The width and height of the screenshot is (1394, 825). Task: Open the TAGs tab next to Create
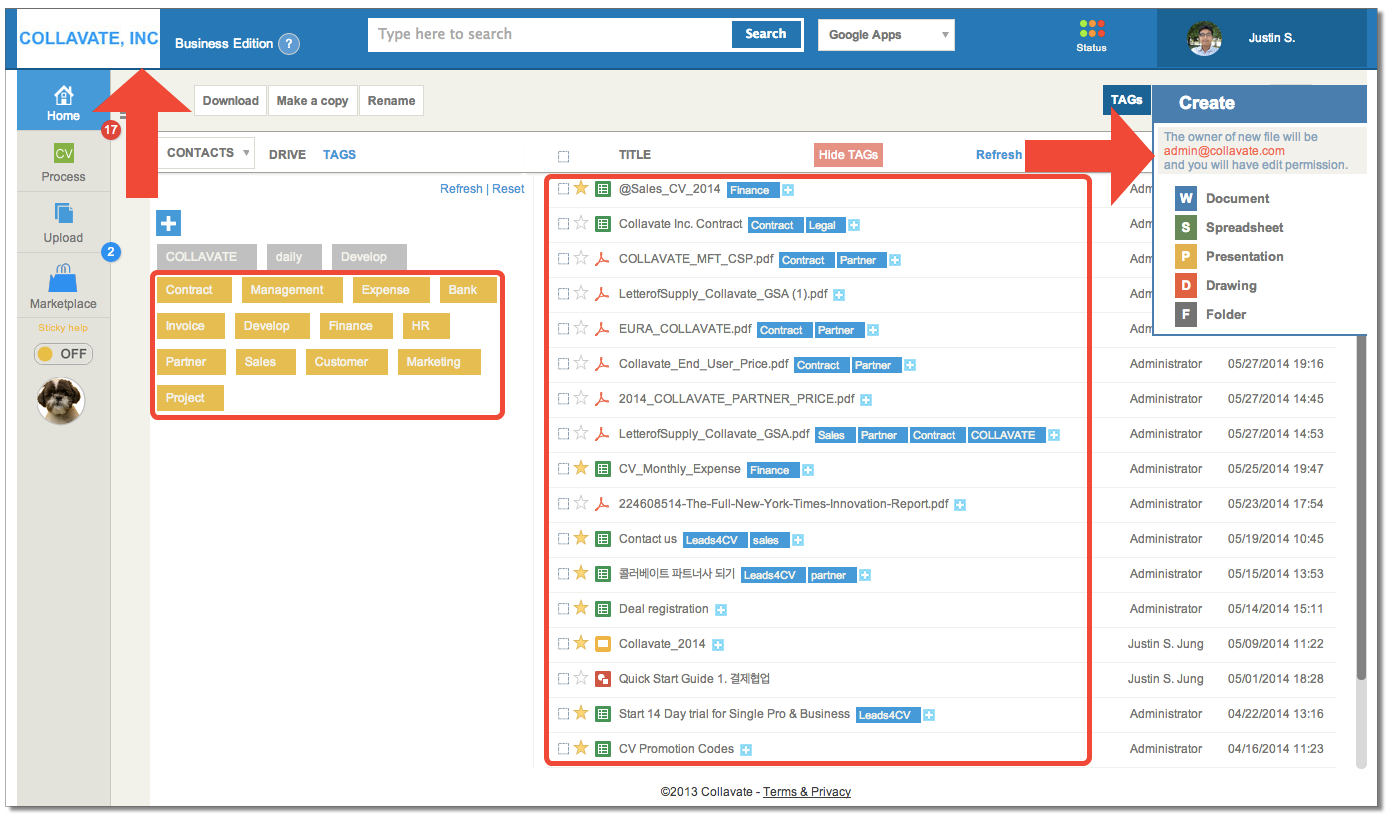coord(1127,100)
